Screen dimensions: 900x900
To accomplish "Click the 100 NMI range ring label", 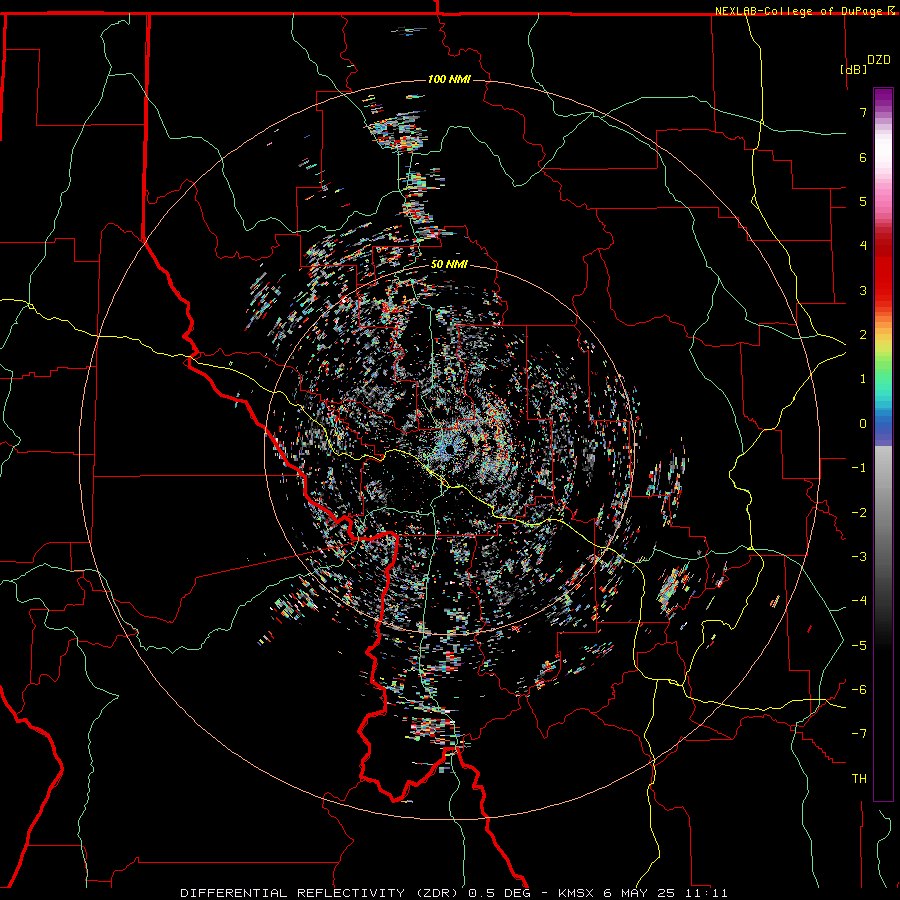I will click(x=449, y=79).
